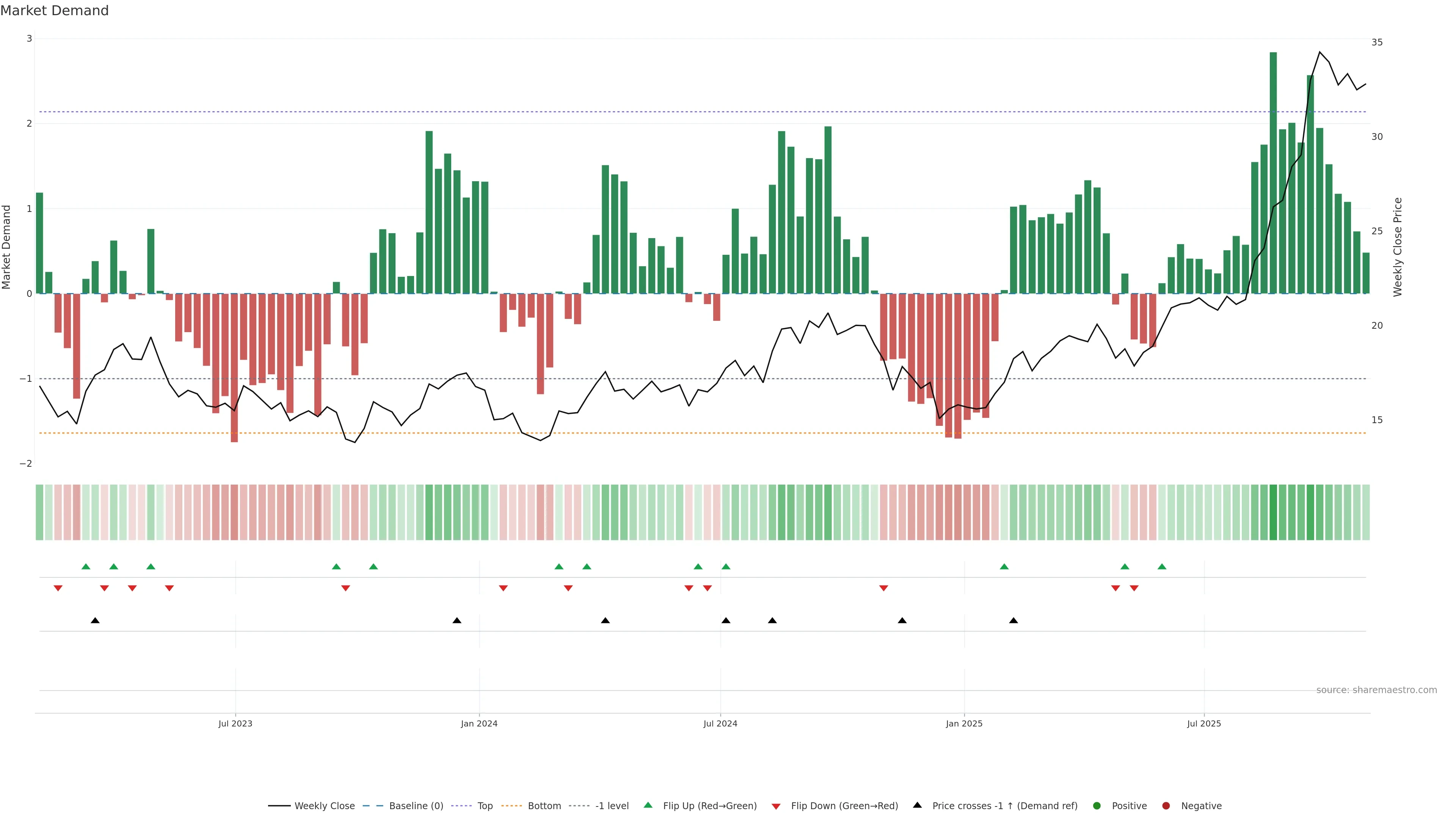Image resolution: width=1456 pixels, height=819 pixels.
Task: Click the last green flip-up marker before Jul 2025
Action: (x=1161, y=566)
